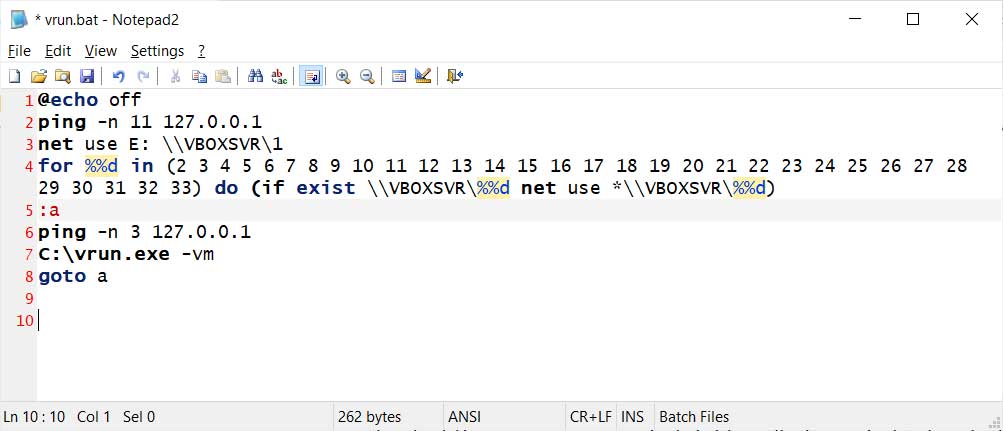The height and width of the screenshot is (431, 1003).
Task: Zoom in with the magnifier plus icon
Action: click(344, 77)
